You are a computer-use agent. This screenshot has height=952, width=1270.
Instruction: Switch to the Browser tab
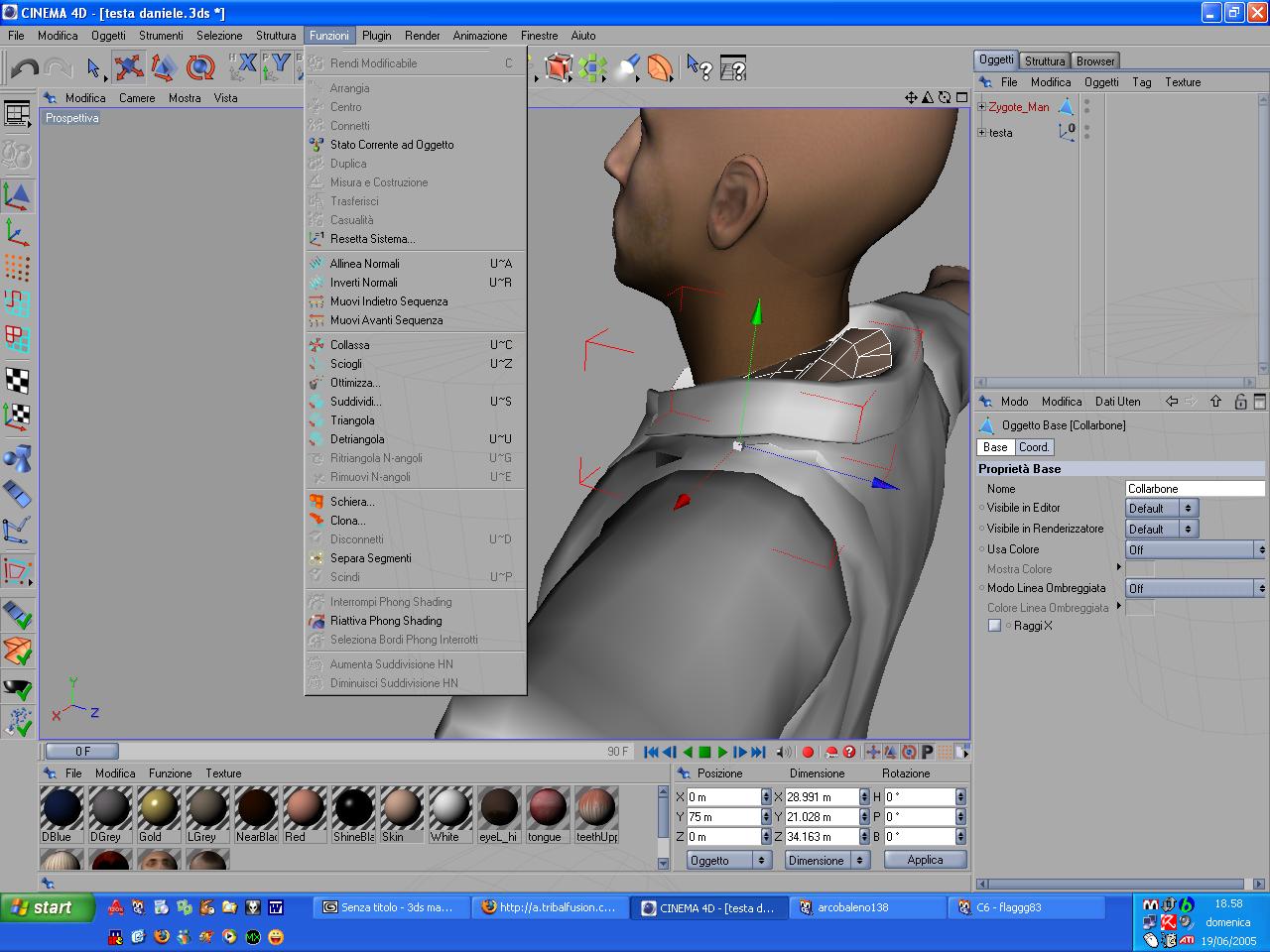tap(1095, 60)
